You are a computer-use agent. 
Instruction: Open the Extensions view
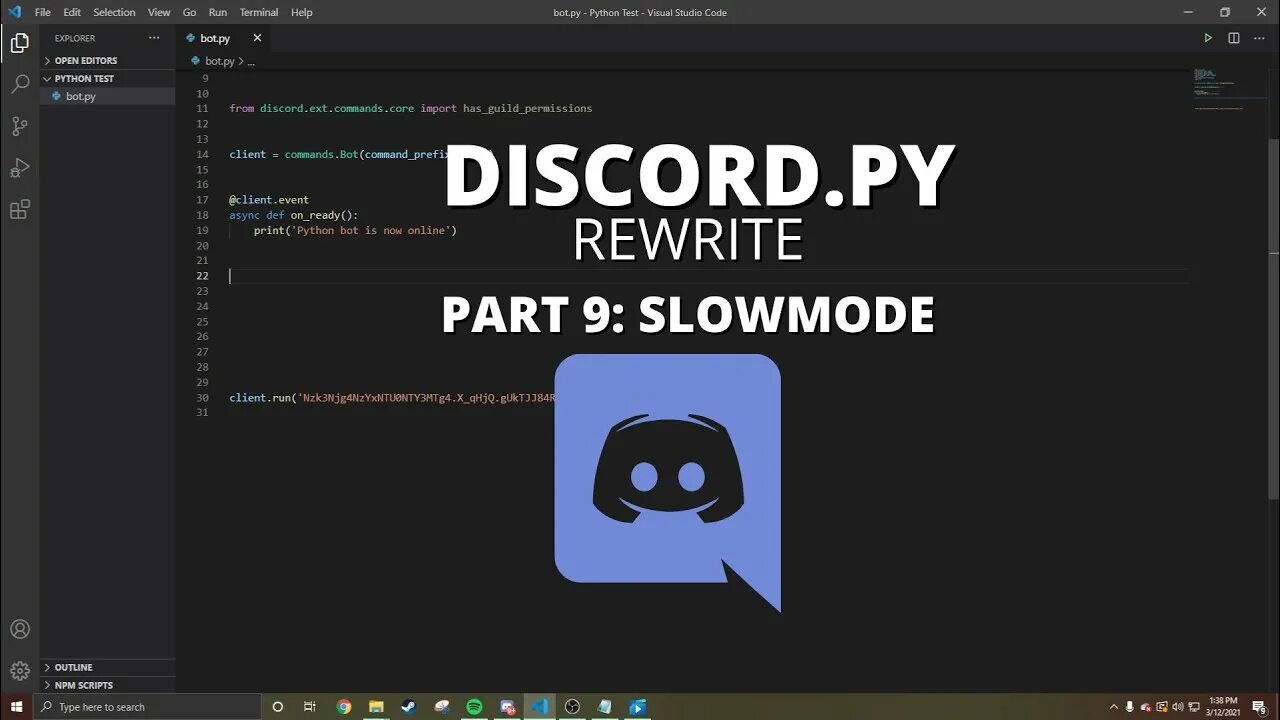click(19, 209)
